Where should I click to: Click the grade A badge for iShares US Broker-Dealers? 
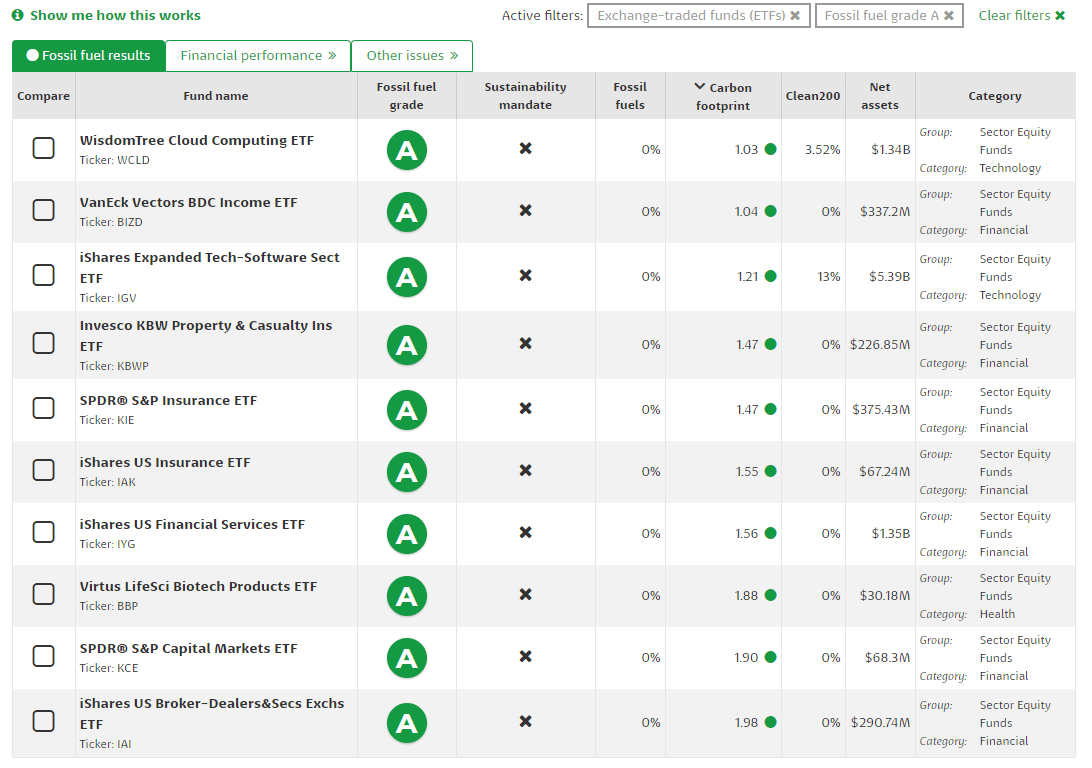pyautogui.click(x=406, y=723)
